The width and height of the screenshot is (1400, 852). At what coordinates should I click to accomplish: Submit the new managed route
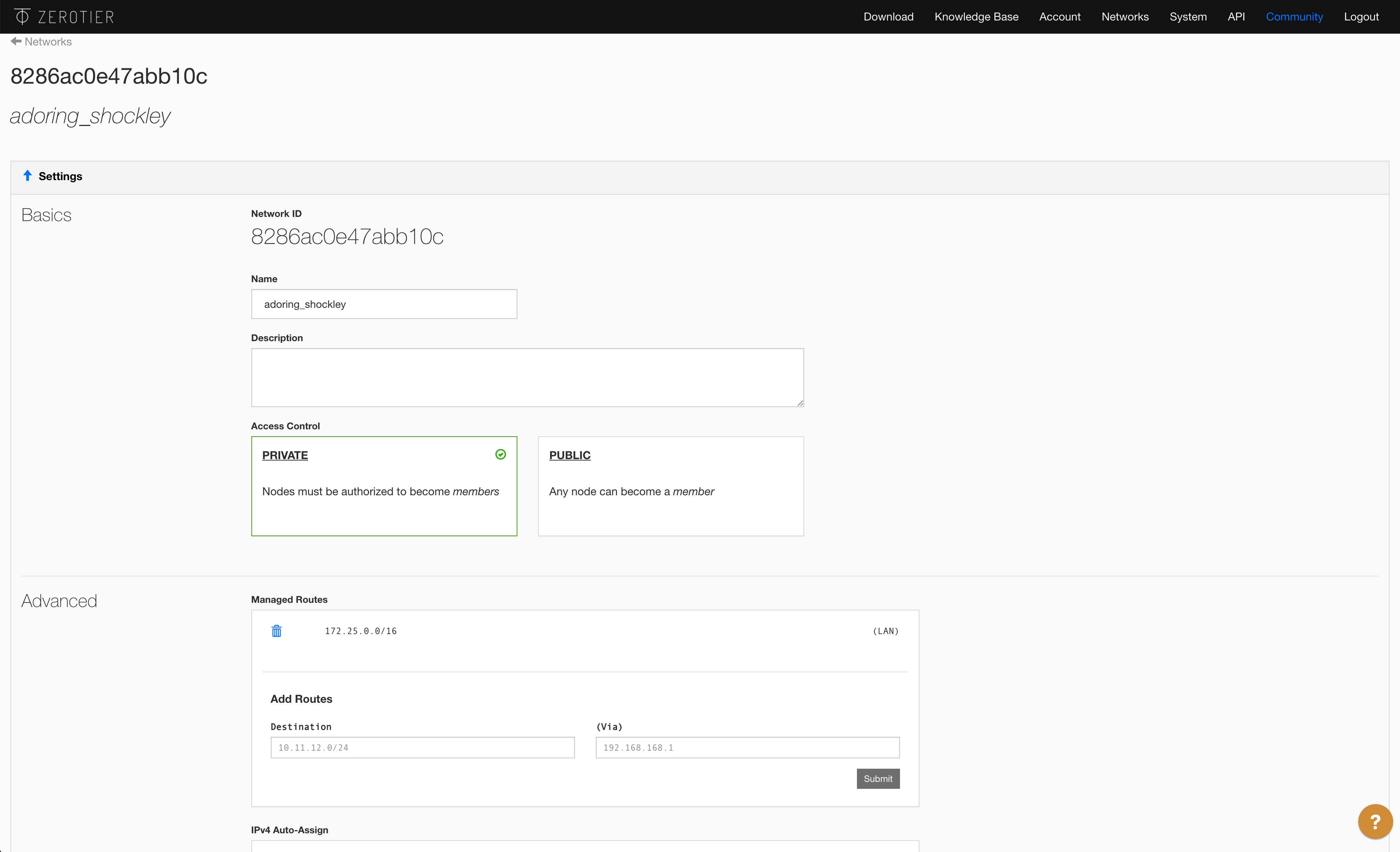[x=877, y=779]
